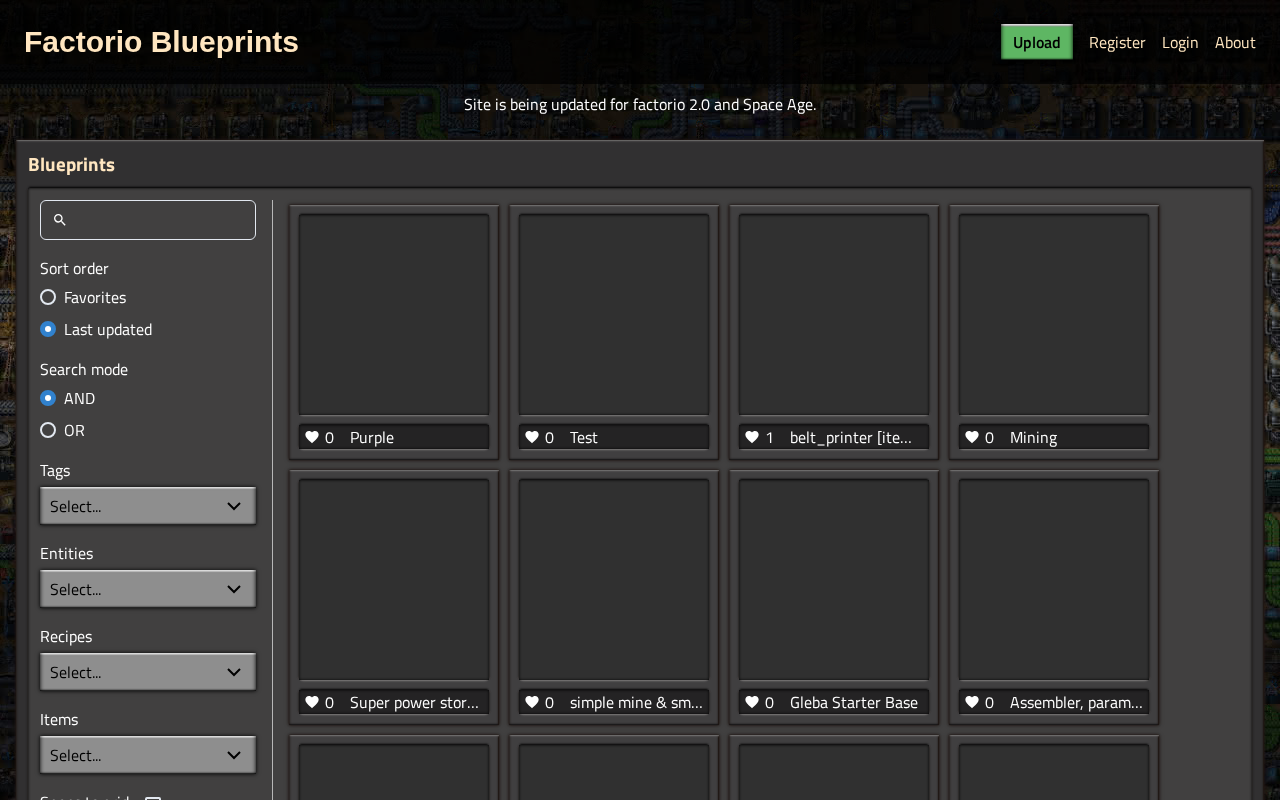Click the magnifying glass search icon

click(60, 220)
